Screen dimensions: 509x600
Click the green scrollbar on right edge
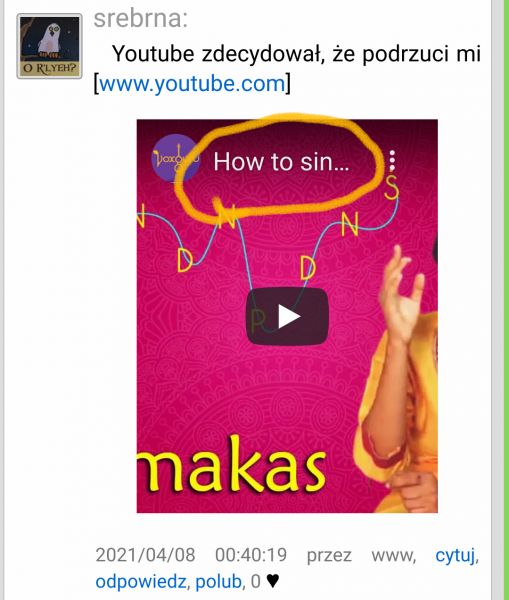506,300
